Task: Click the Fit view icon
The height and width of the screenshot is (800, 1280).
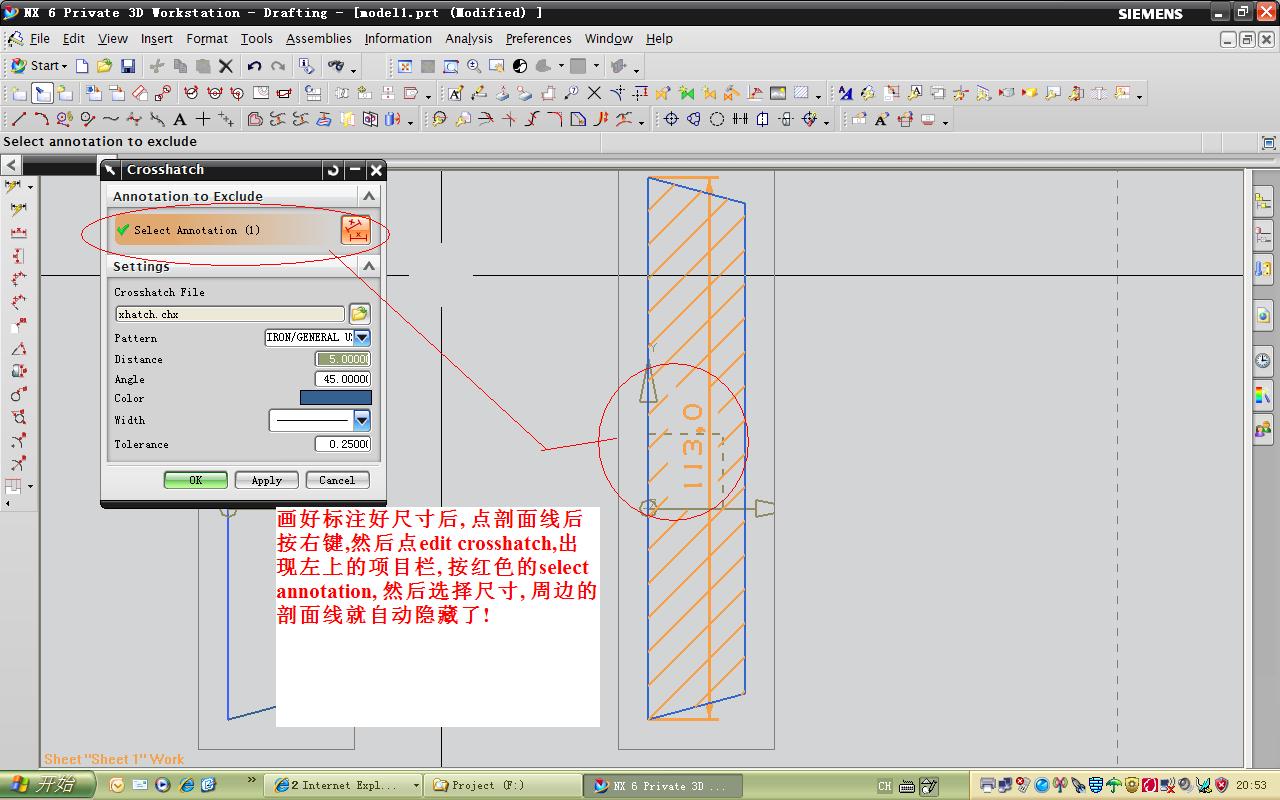Action: [x=405, y=66]
